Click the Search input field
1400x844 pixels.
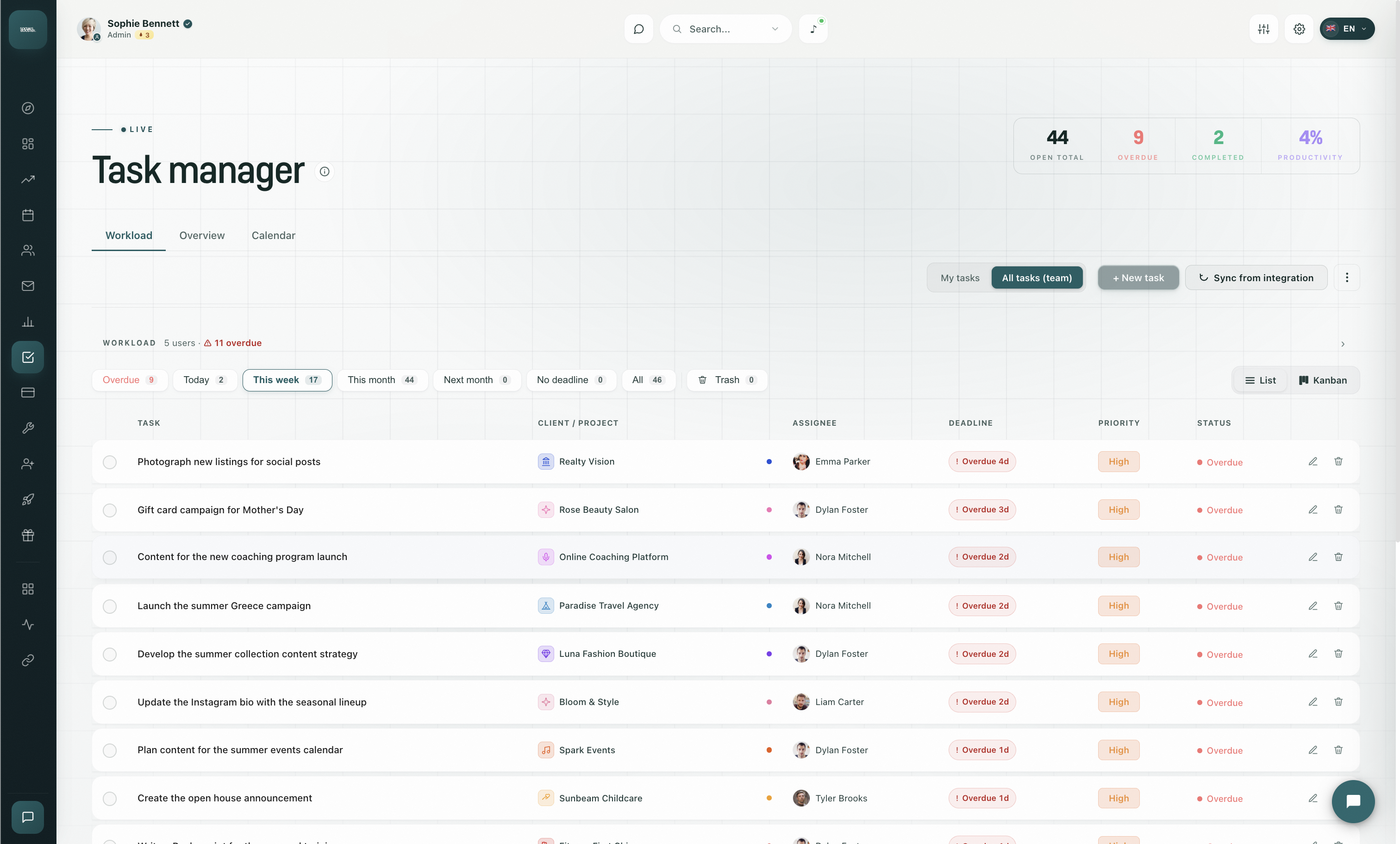pyautogui.click(x=725, y=29)
